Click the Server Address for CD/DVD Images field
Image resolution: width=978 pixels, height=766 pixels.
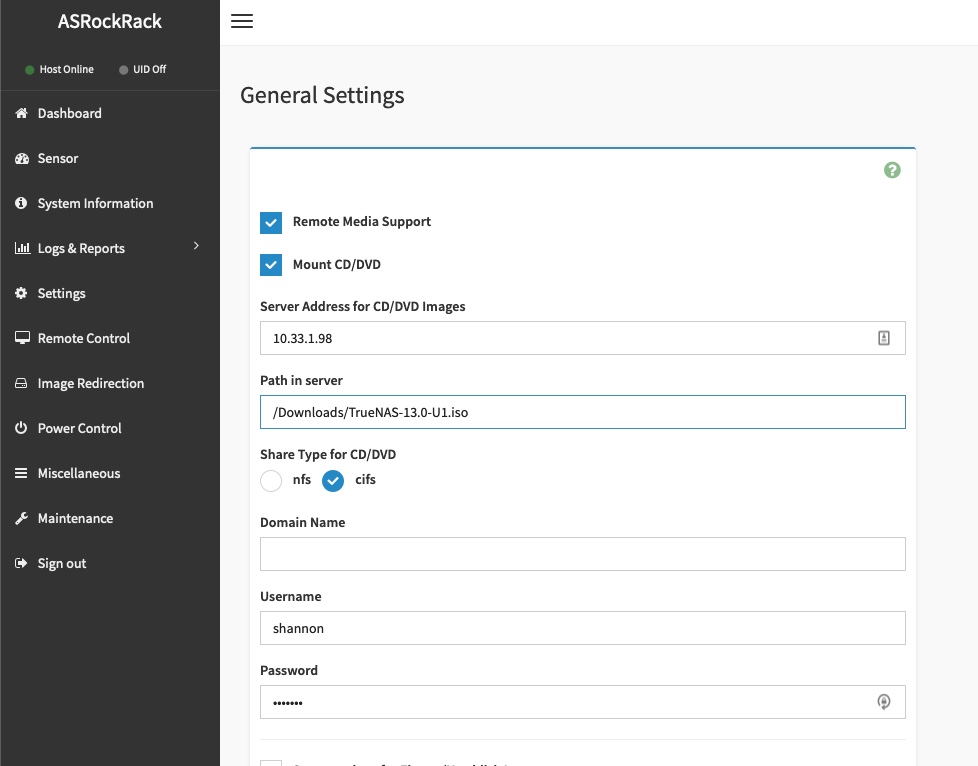point(583,338)
